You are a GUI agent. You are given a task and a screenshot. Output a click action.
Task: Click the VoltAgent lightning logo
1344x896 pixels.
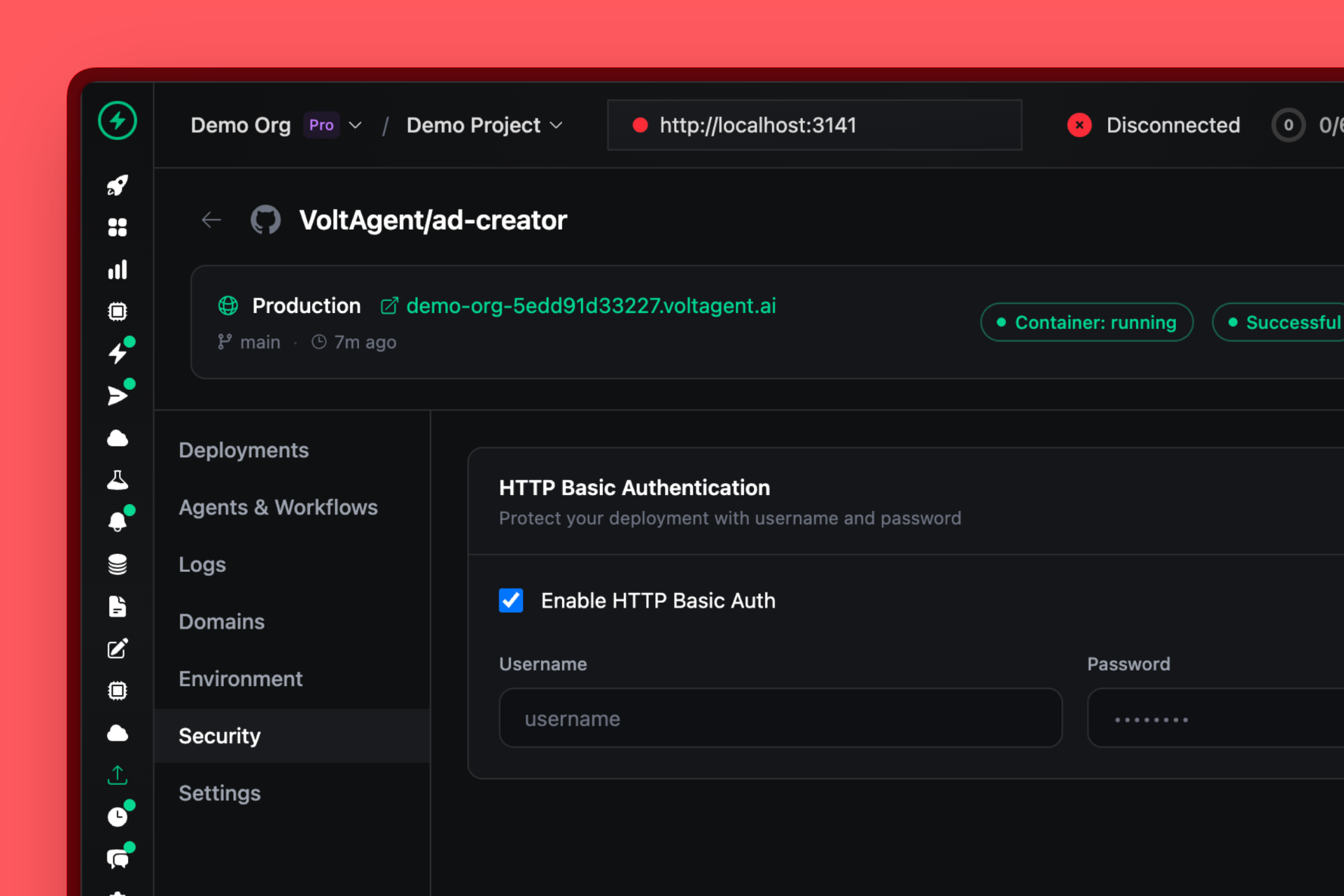118,120
